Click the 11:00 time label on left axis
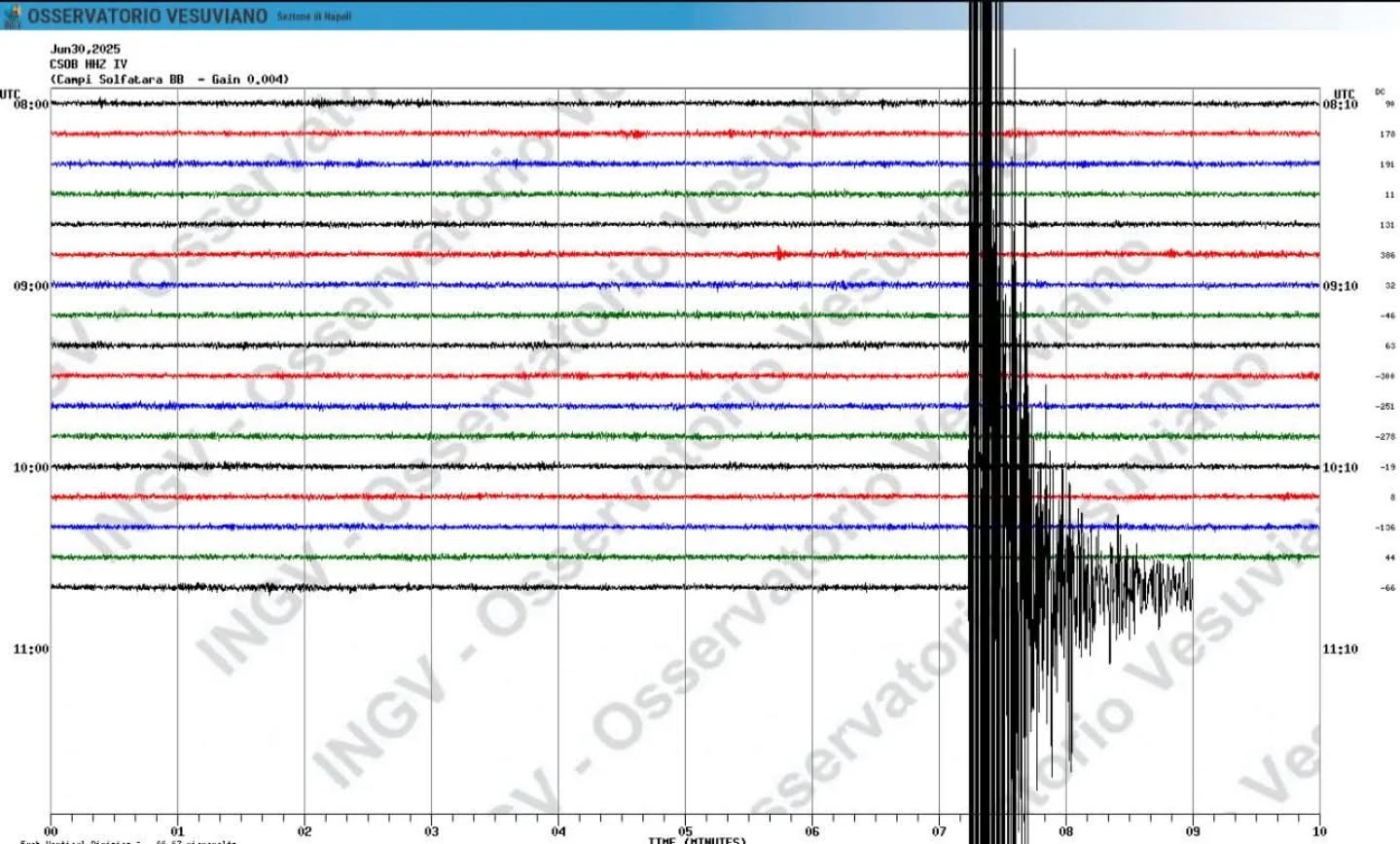Screen dimensions: 1400x844 30,649
